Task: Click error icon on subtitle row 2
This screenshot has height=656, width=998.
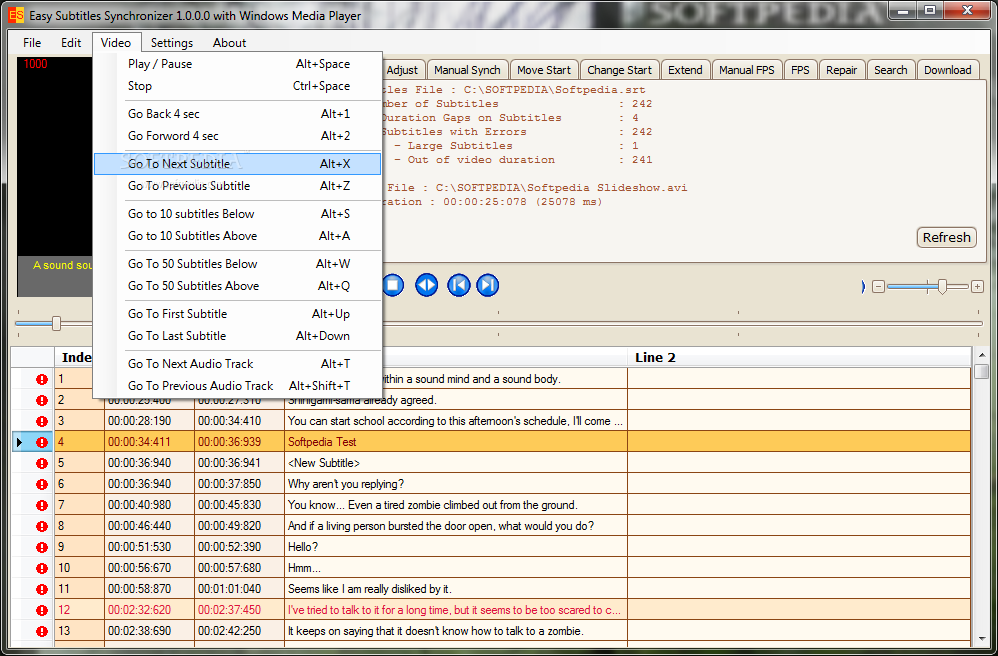Action: tap(42, 400)
